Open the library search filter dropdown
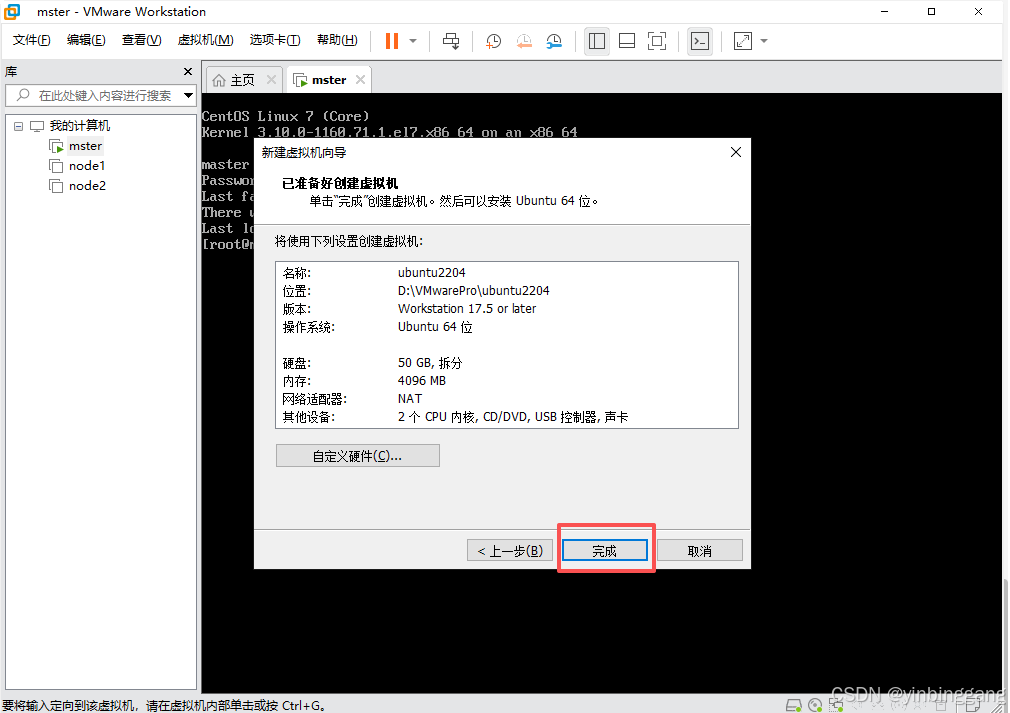This screenshot has height=713, width=1010. click(188, 95)
